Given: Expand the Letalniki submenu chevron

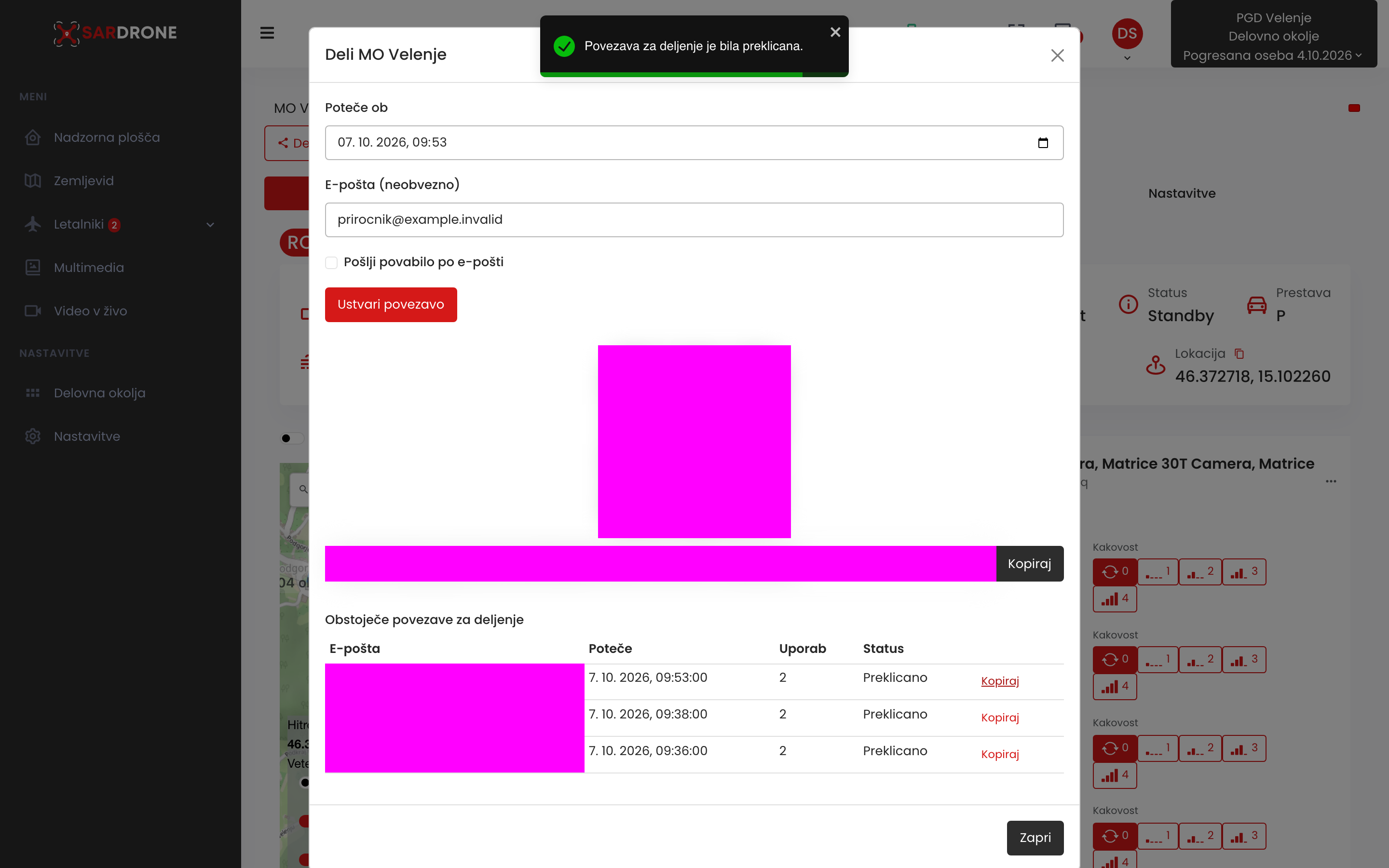Looking at the screenshot, I should click(210, 225).
